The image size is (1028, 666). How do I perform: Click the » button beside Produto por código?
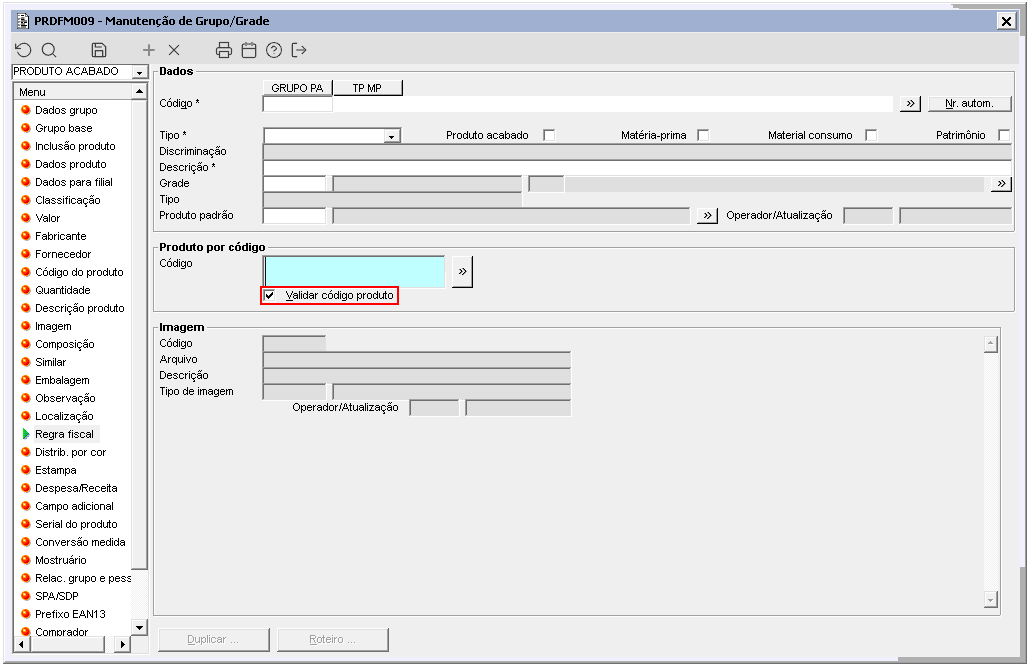click(462, 271)
